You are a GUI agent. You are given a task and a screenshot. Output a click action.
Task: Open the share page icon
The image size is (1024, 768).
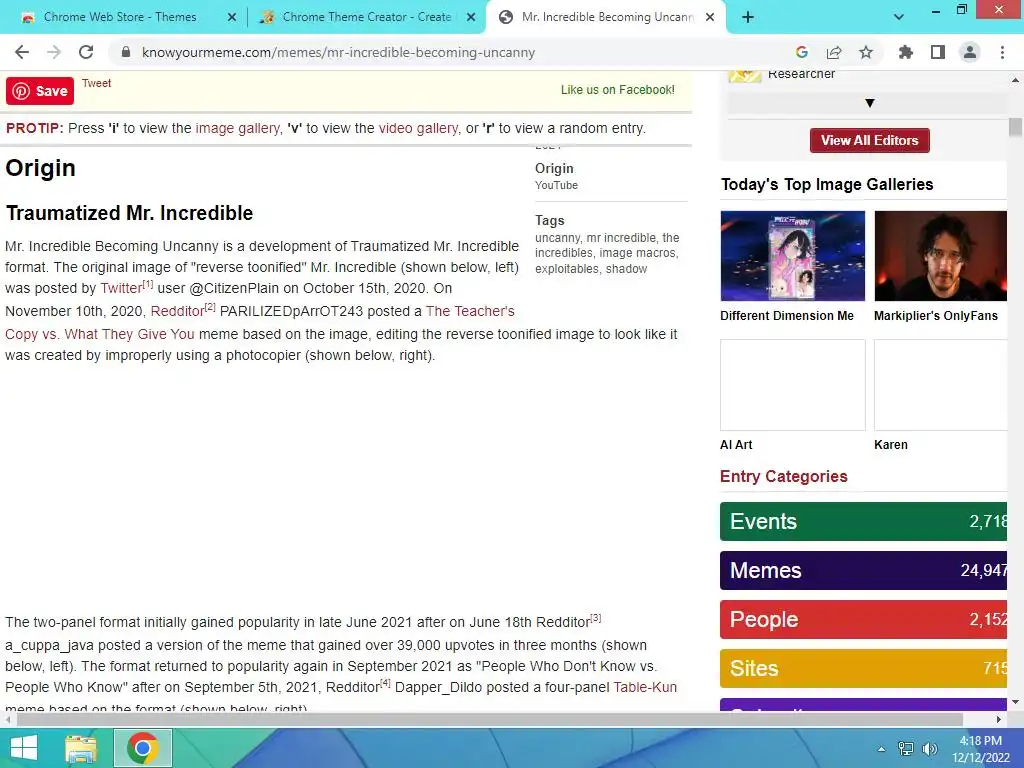834,52
